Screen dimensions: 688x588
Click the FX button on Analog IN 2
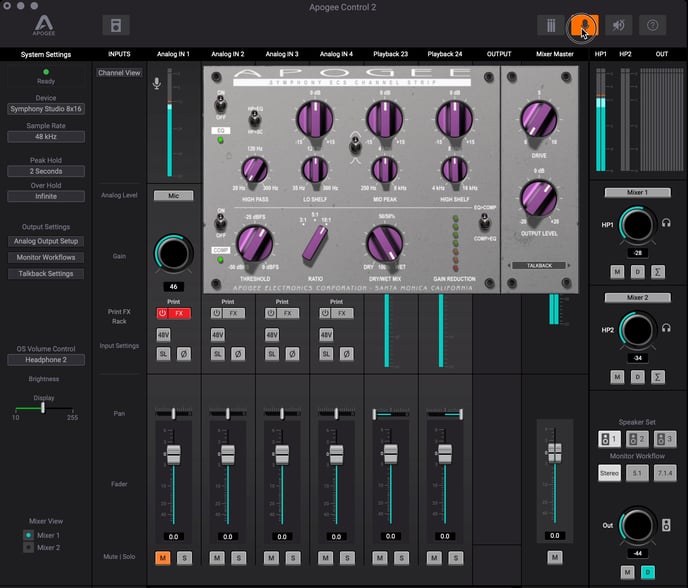pos(233,313)
